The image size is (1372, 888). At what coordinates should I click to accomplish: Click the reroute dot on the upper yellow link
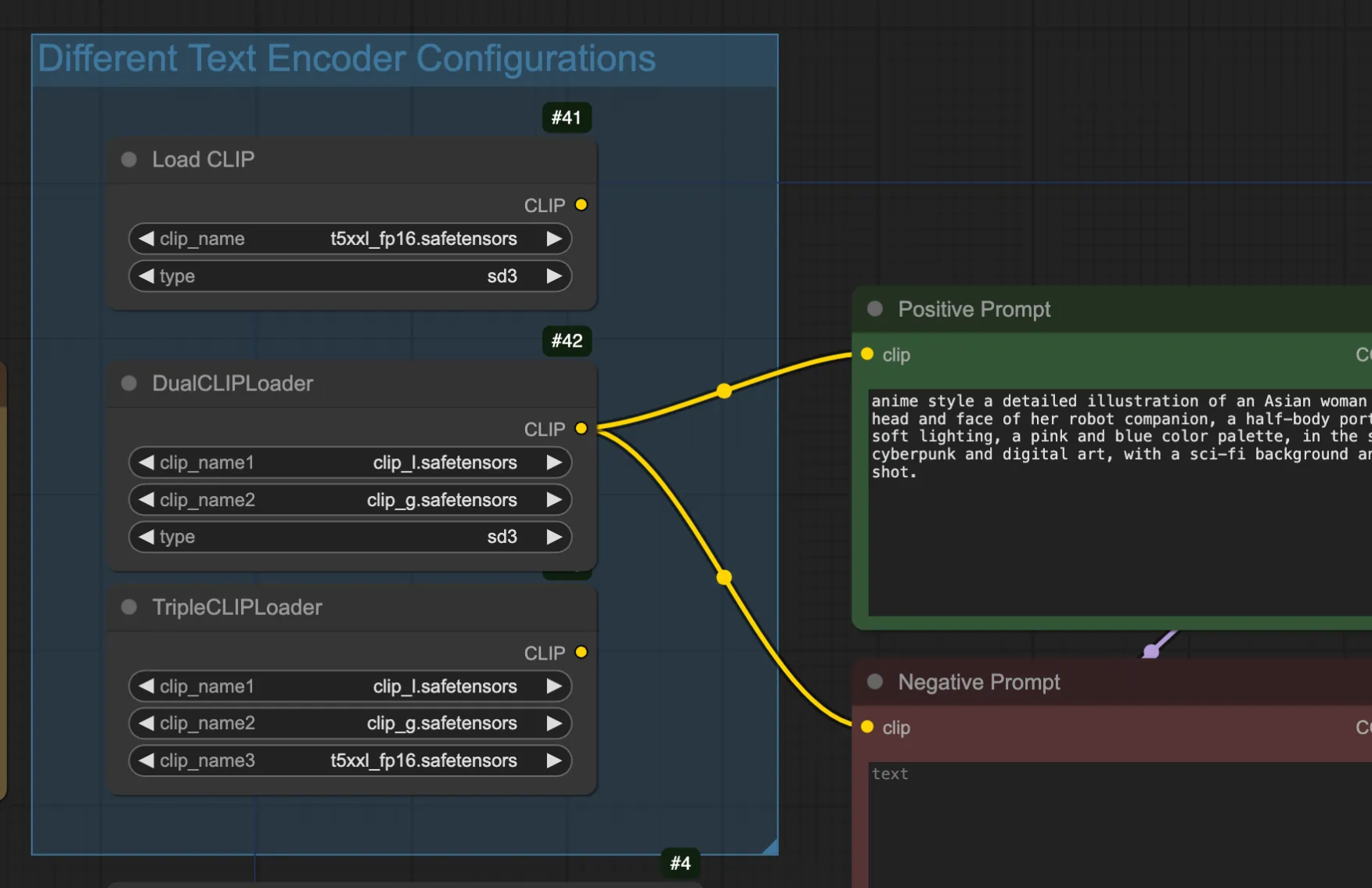(x=724, y=390)
